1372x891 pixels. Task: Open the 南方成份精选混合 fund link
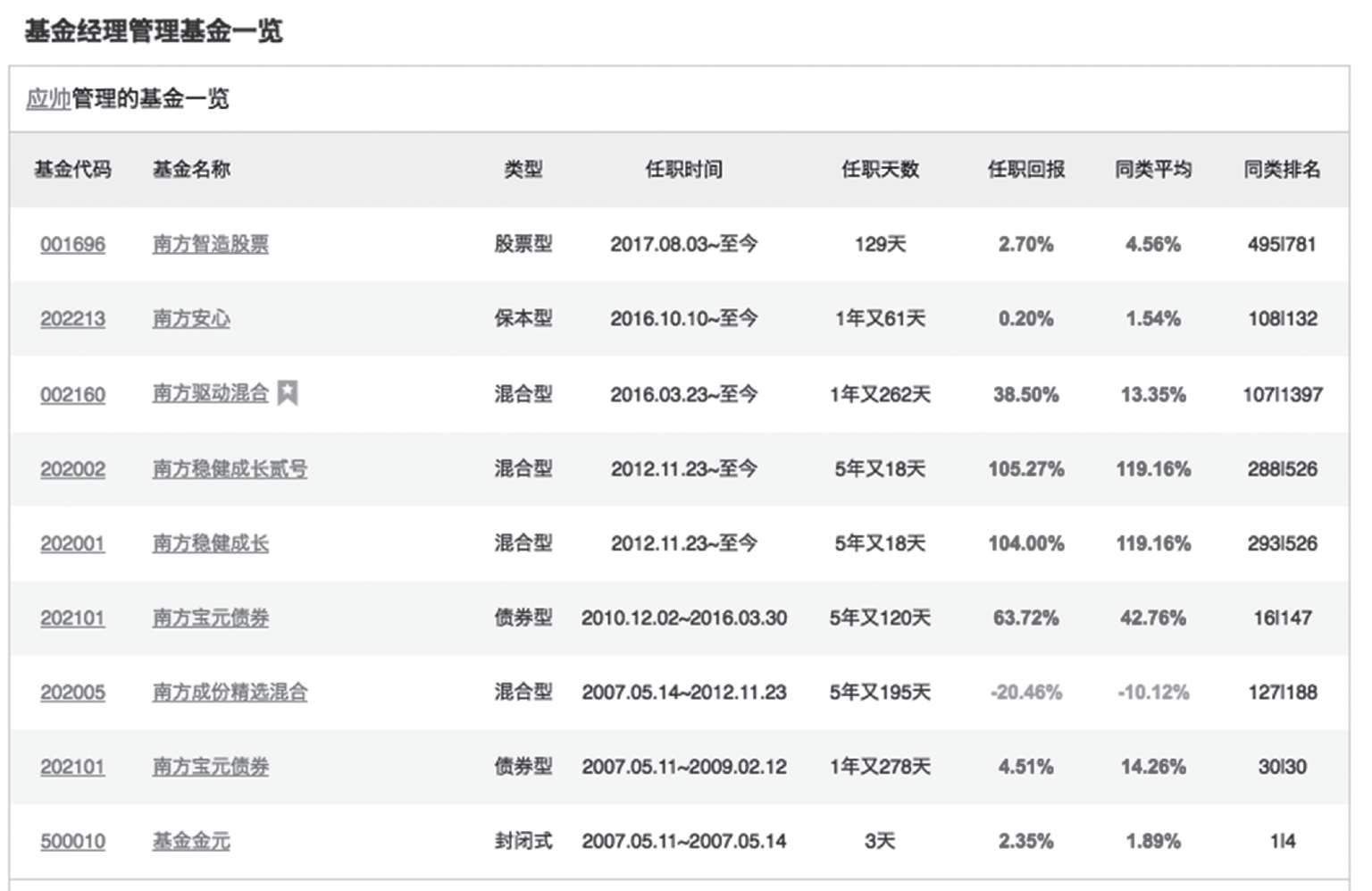230,692
